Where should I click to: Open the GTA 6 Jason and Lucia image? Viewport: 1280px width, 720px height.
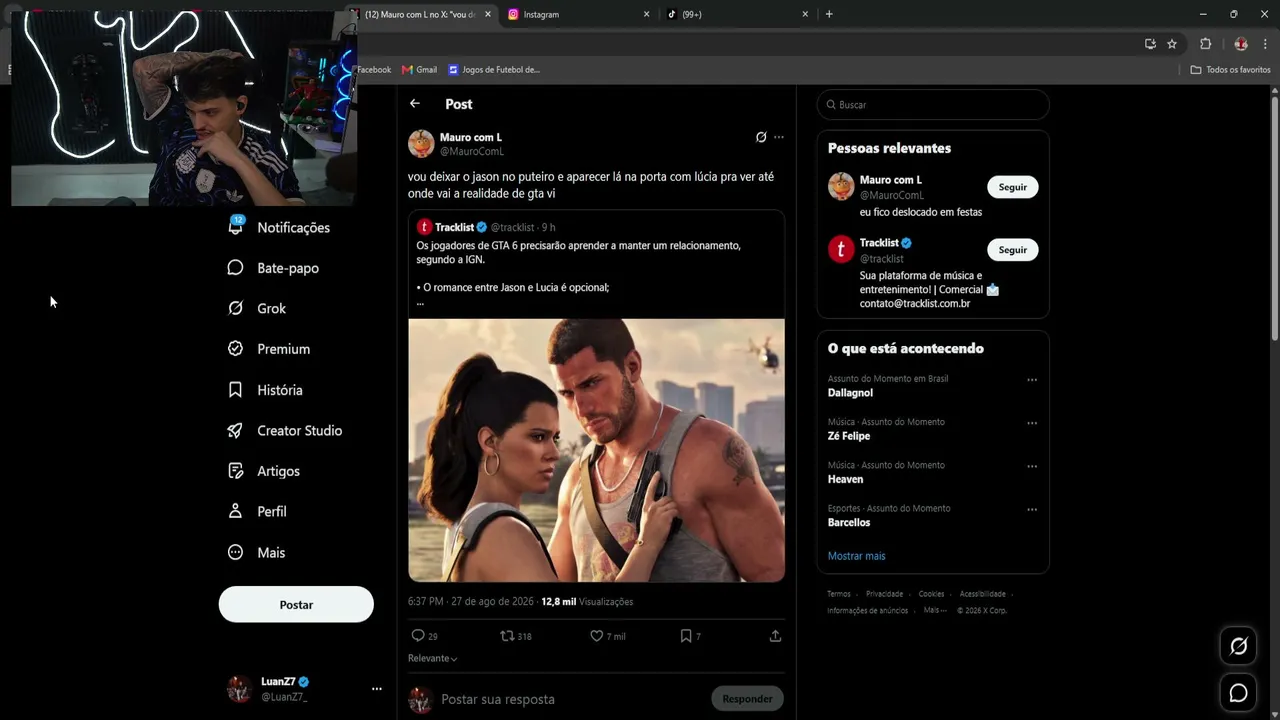point(596,450)
